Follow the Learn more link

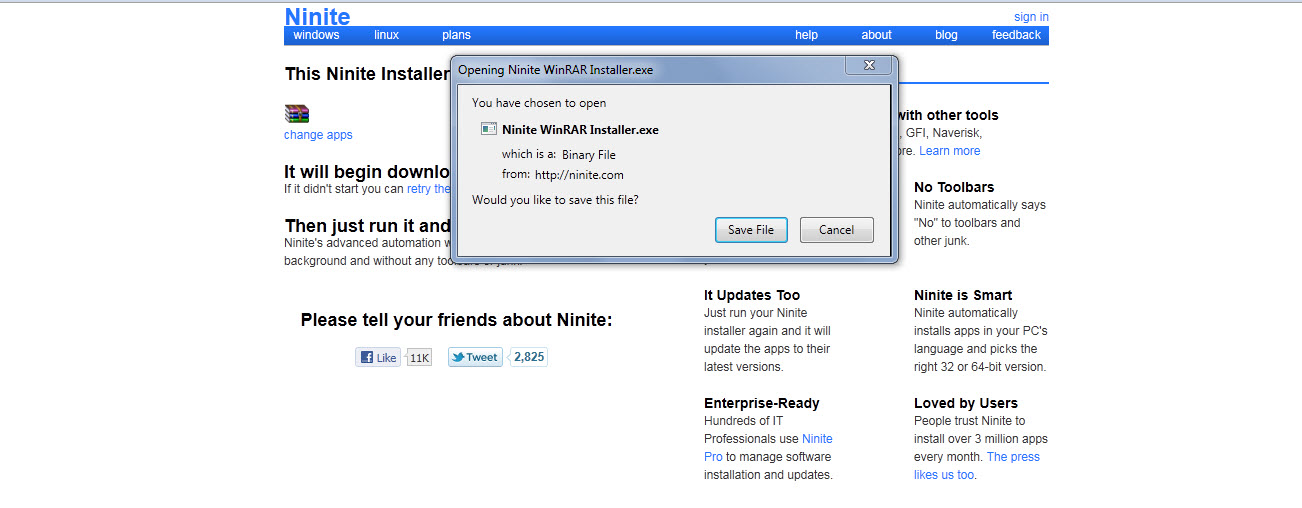click(x=950, y=151)
